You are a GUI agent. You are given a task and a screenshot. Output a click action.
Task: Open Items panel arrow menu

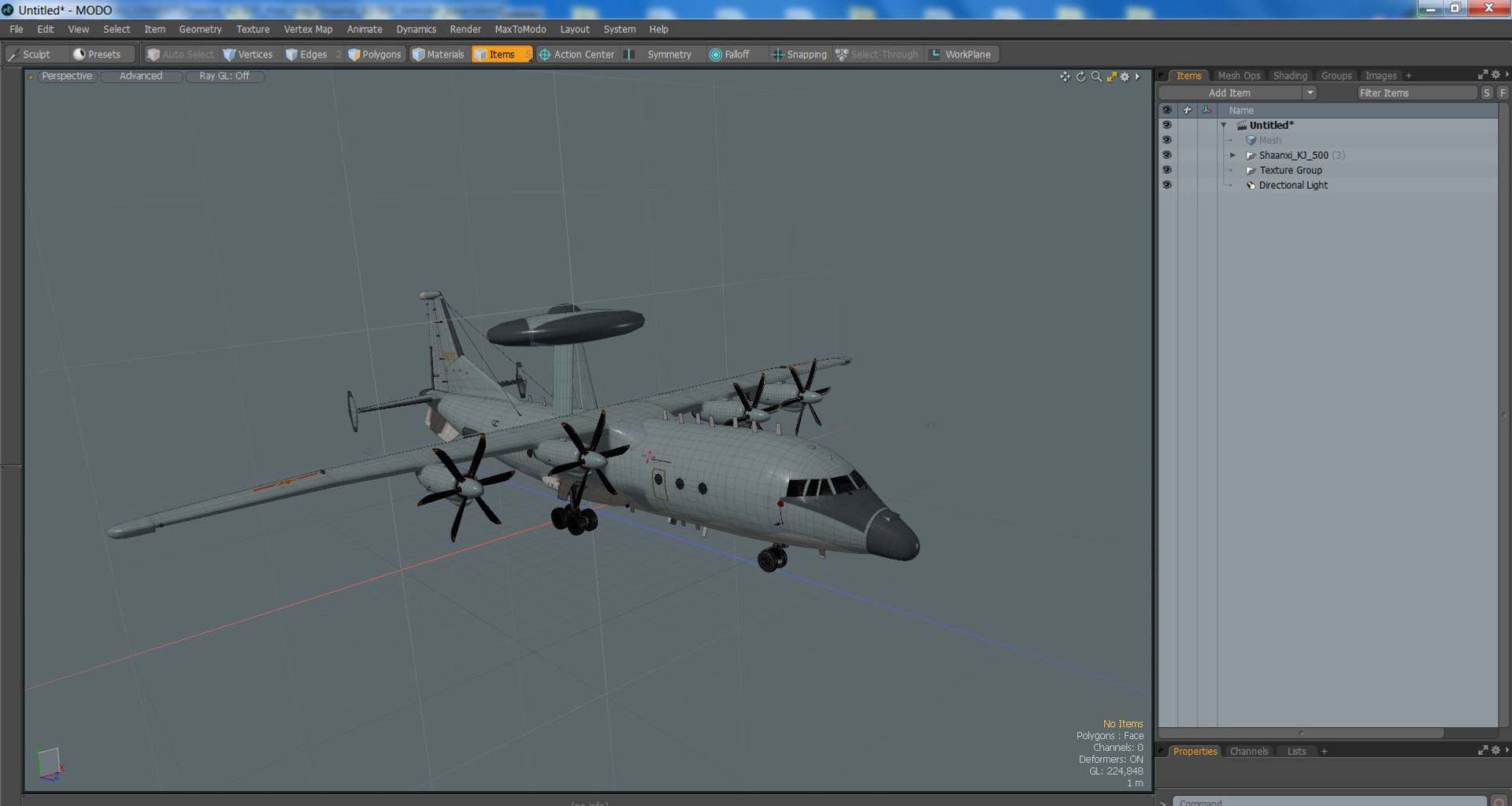(1506, 75)
